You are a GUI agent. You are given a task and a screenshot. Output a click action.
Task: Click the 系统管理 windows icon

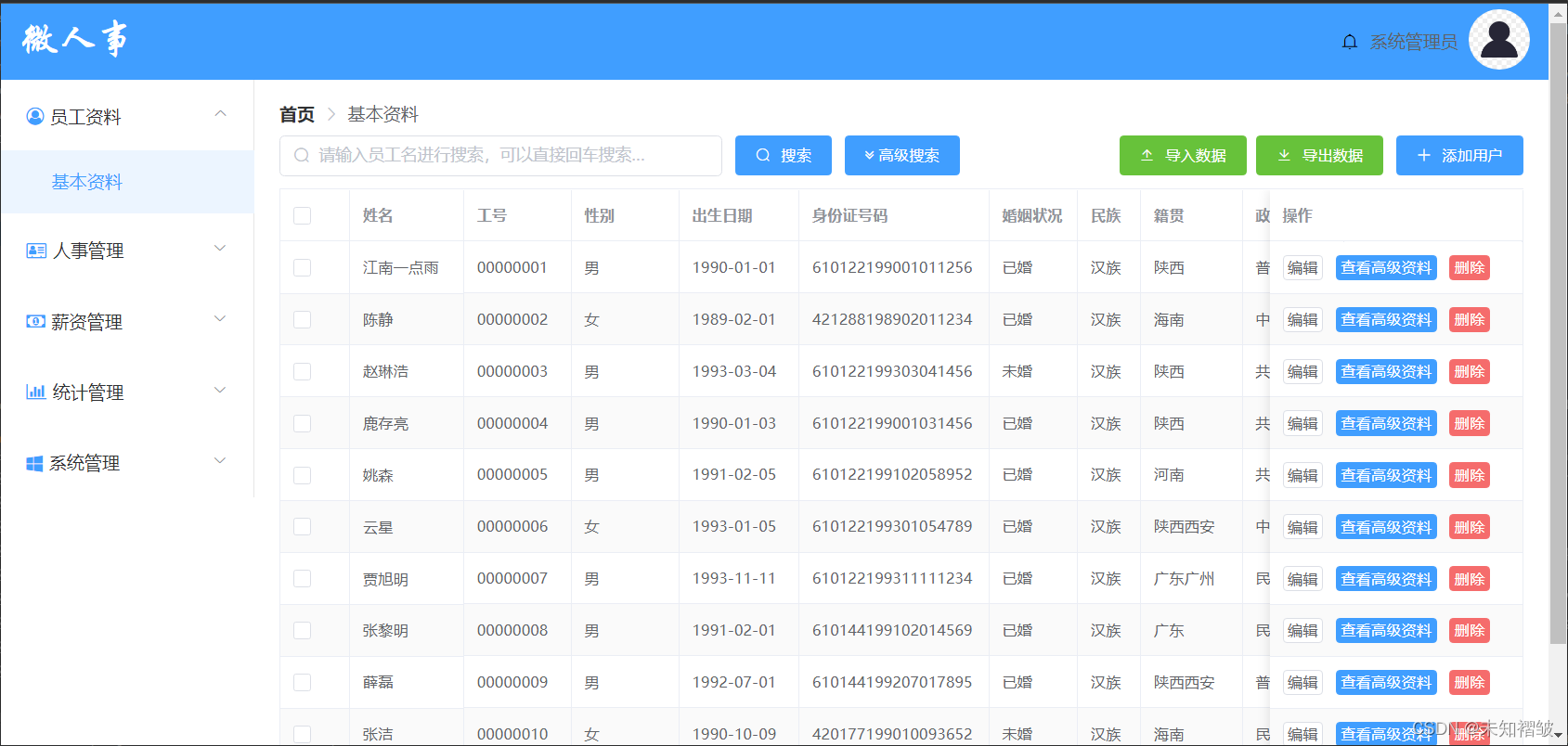coord(34,463)
